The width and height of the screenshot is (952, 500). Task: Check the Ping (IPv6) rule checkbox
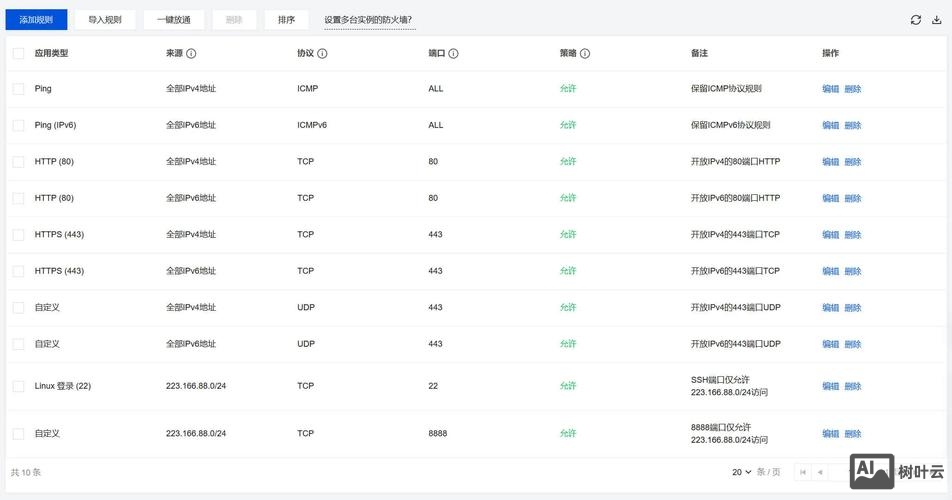pos(18,125)
